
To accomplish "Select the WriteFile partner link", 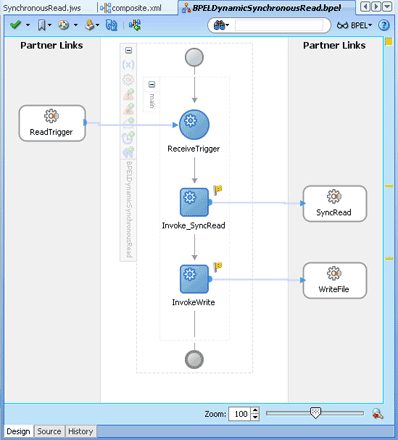I will click(335, 280).
